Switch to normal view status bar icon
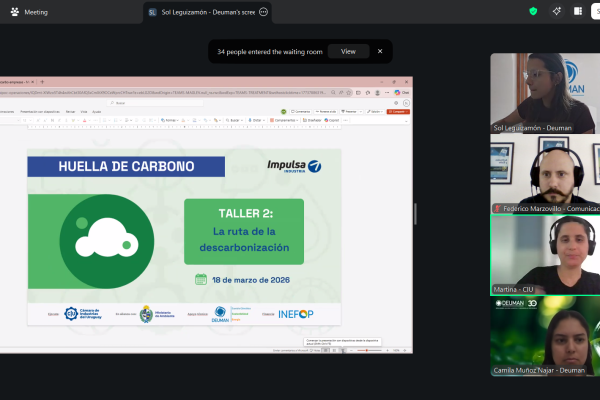600x400 pixels. tap(326, 350)
